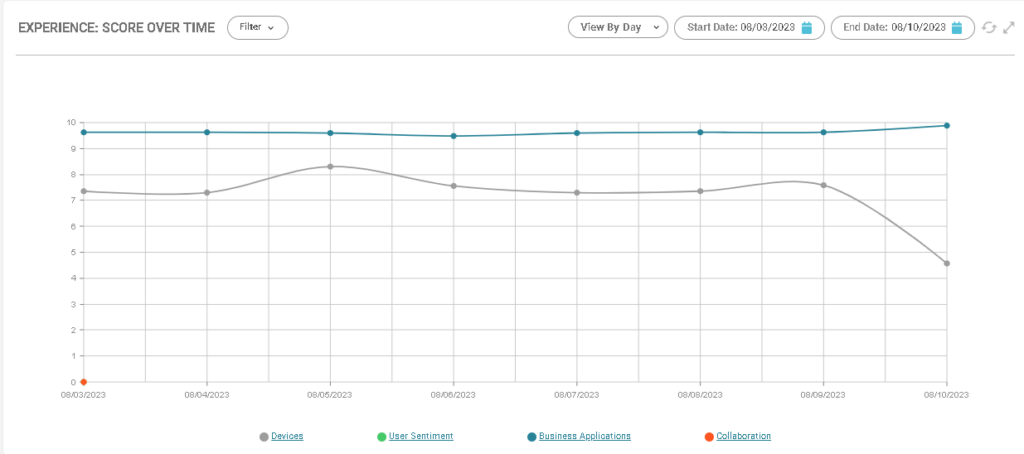1024x454 pixels.
Task: Expand the chart to fullscreen
Action: tap(1009, 28)
